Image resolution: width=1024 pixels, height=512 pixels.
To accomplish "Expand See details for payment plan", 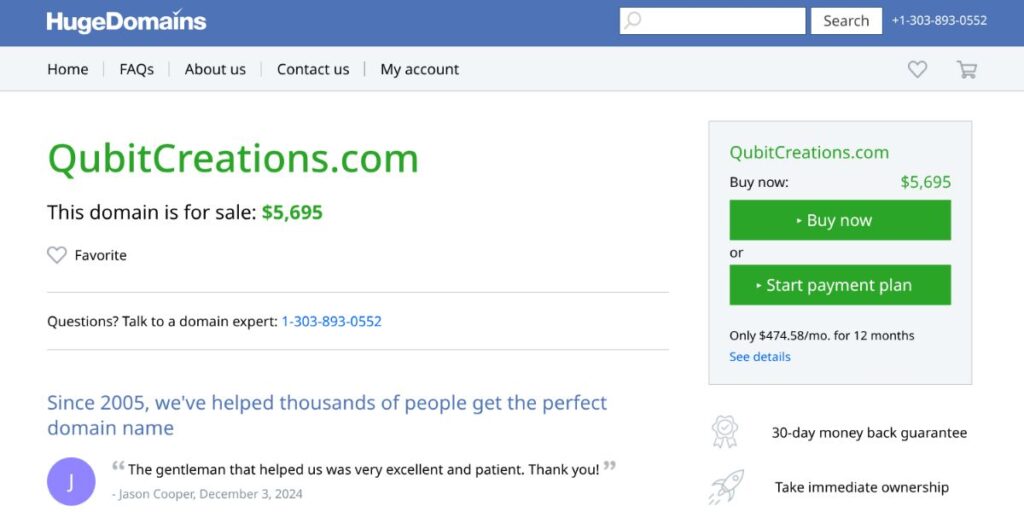I will (760, 357).
